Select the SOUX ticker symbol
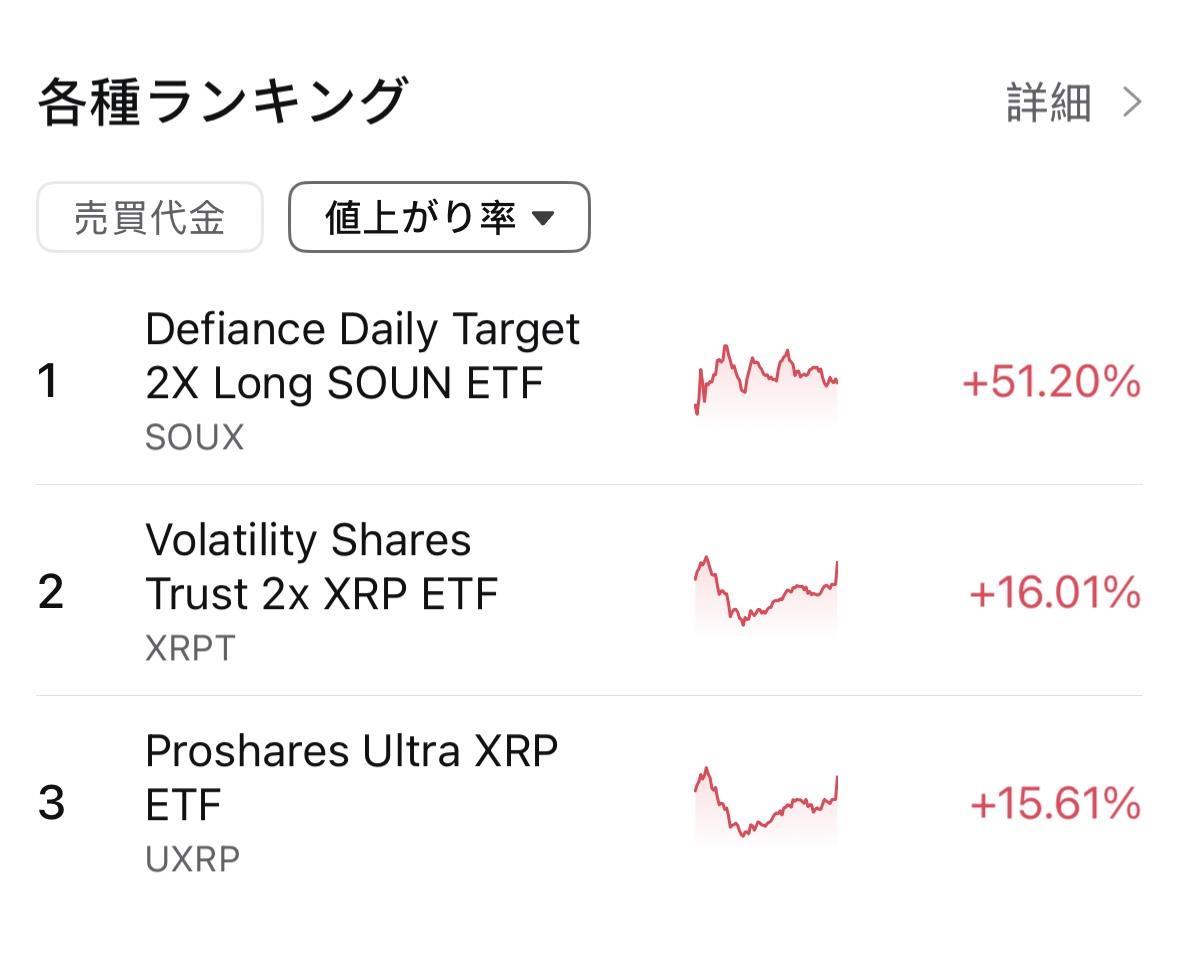The image size is (1179, 980). 195,437
